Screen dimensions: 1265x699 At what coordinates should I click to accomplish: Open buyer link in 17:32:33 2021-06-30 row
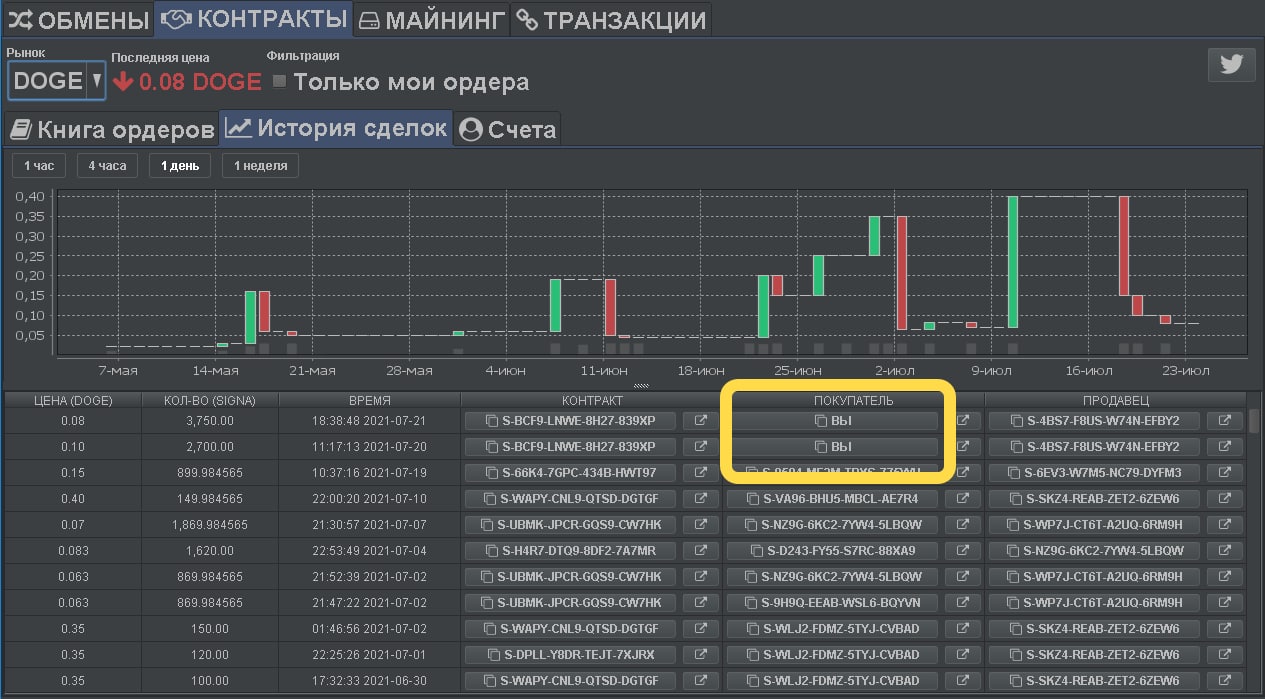pyautogui.click(x=963, y=681)
